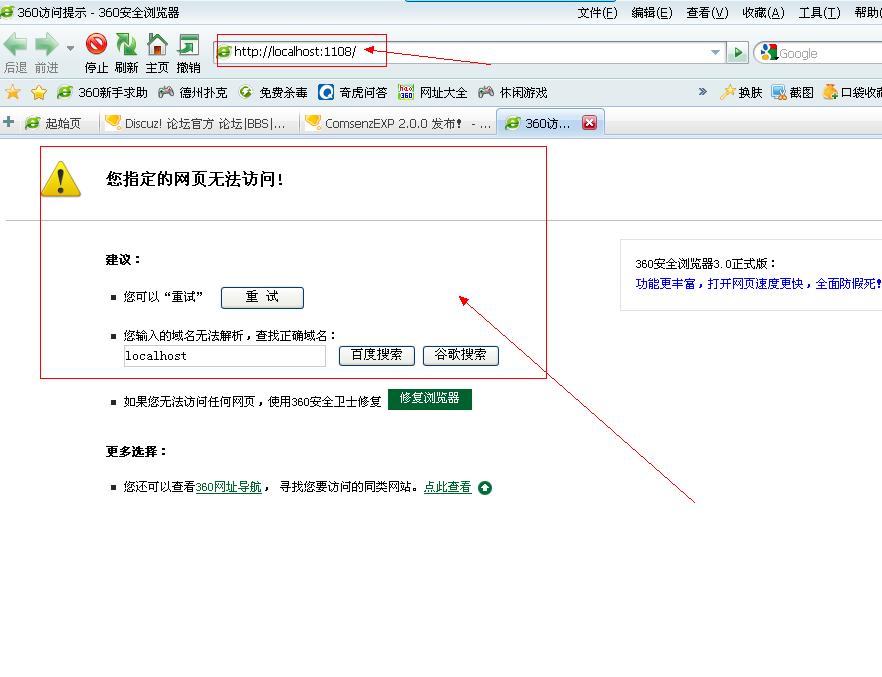882x677 pixels.
Task: Expand the address bar URL dropdown
Action: [715, 52]
